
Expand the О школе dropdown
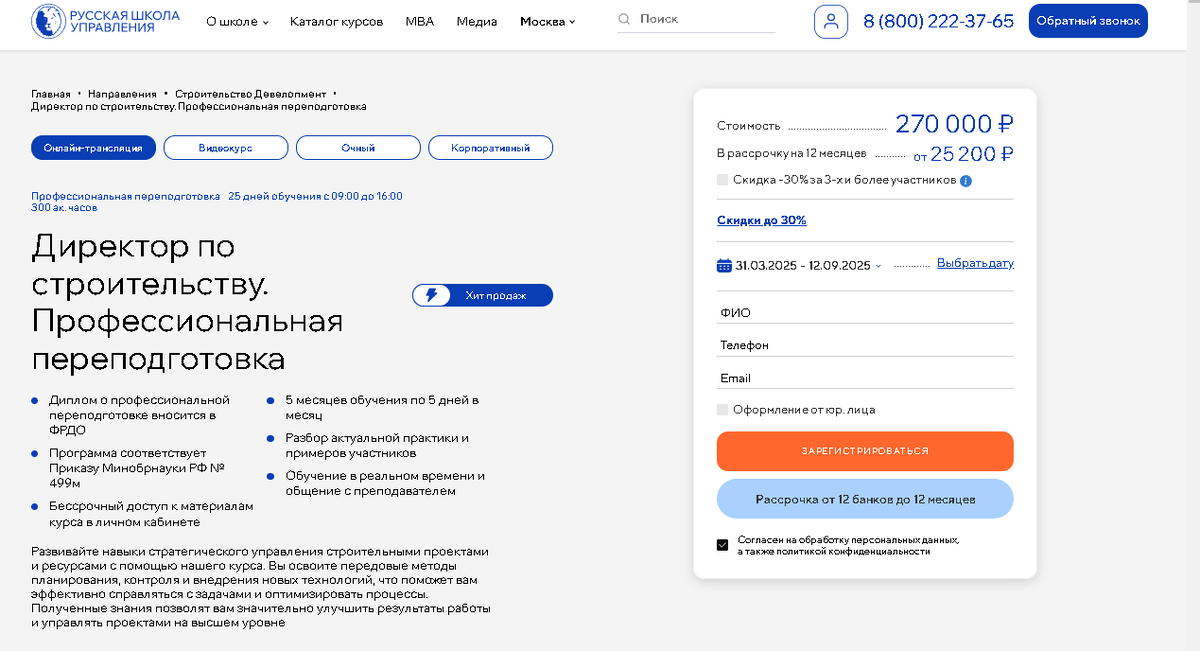[236, 19]
